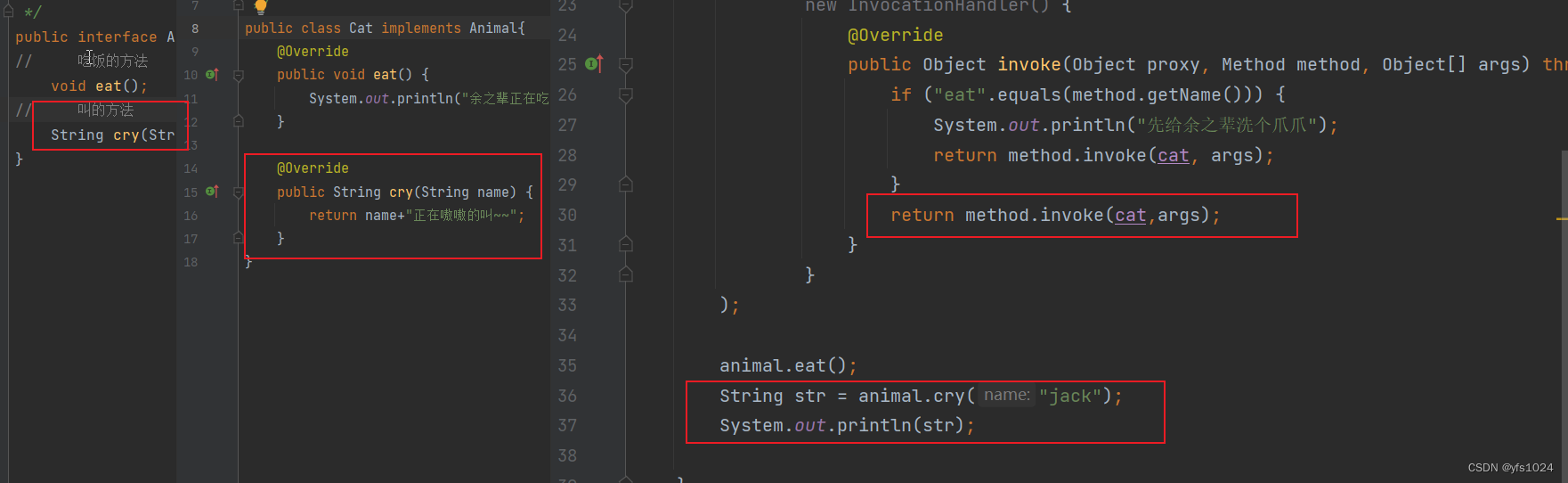This screenshot has width=1568, height=483.
Task: Click the 'invoke' method name on line 25
Action: (x=1029, y=65)
